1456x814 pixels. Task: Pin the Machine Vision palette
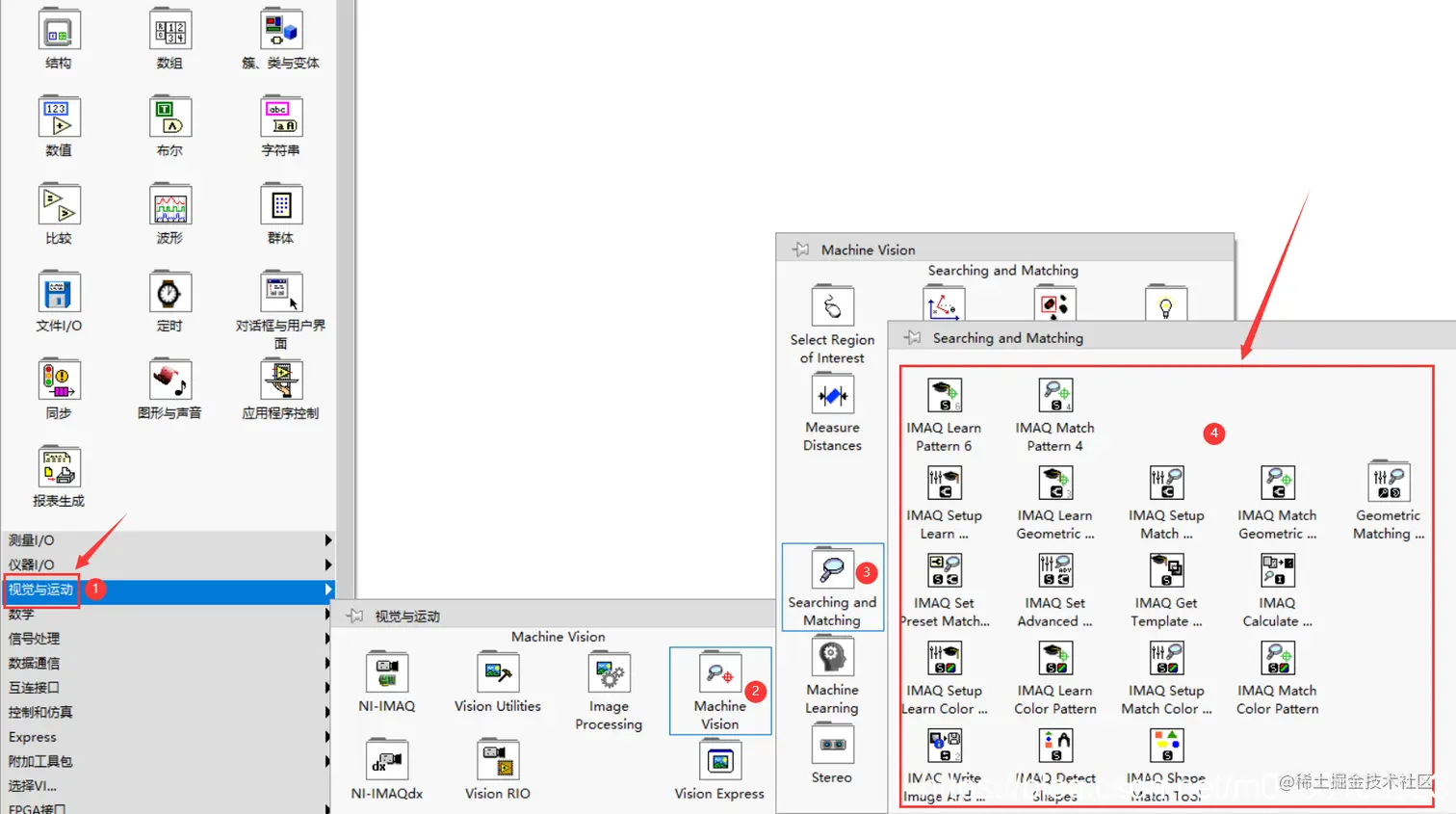point(800,249)
